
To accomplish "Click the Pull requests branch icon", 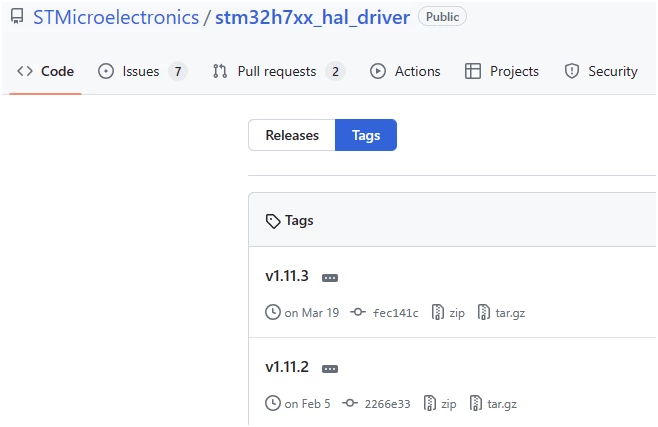I will point(220,71).
